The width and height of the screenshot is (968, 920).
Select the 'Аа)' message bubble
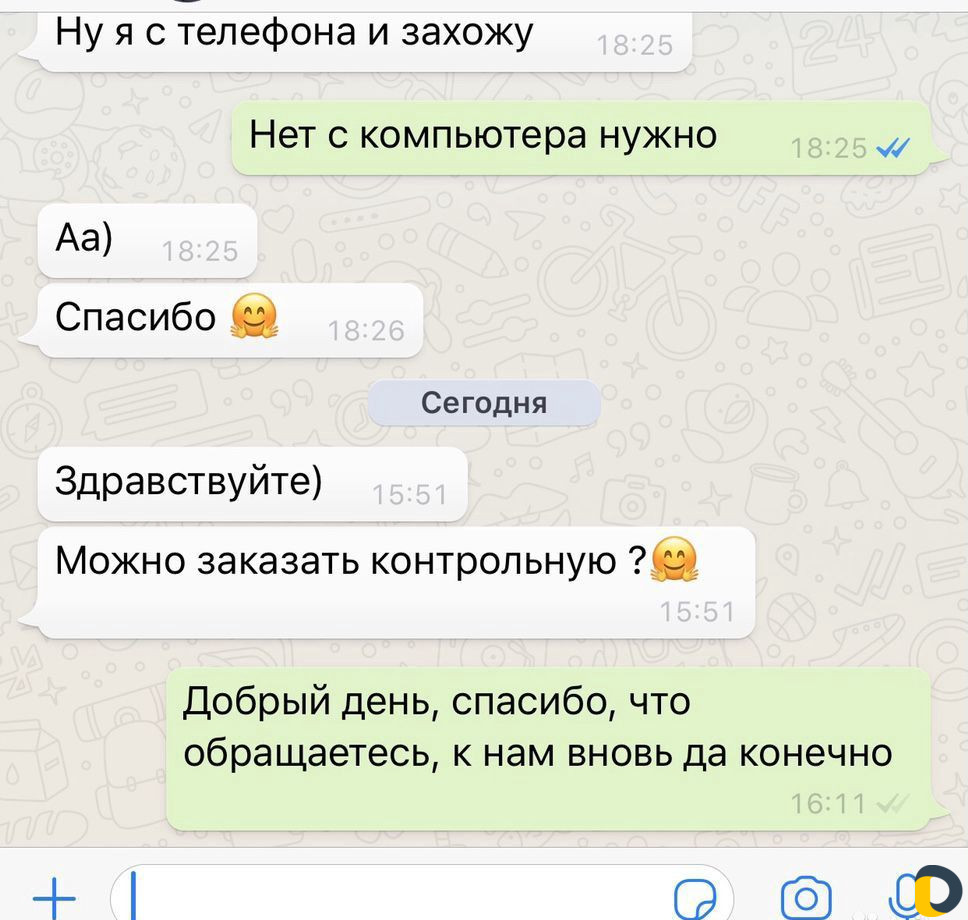click(x=148, y=241)
